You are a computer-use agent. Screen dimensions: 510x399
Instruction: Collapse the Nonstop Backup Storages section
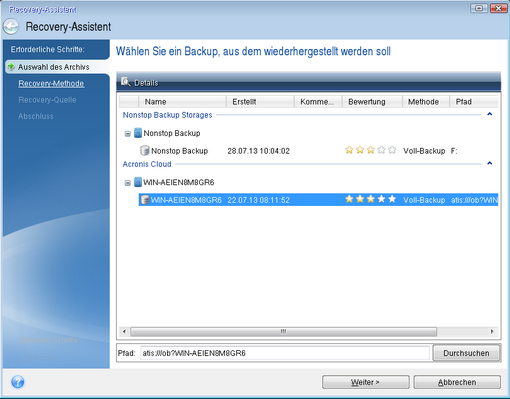490,114
